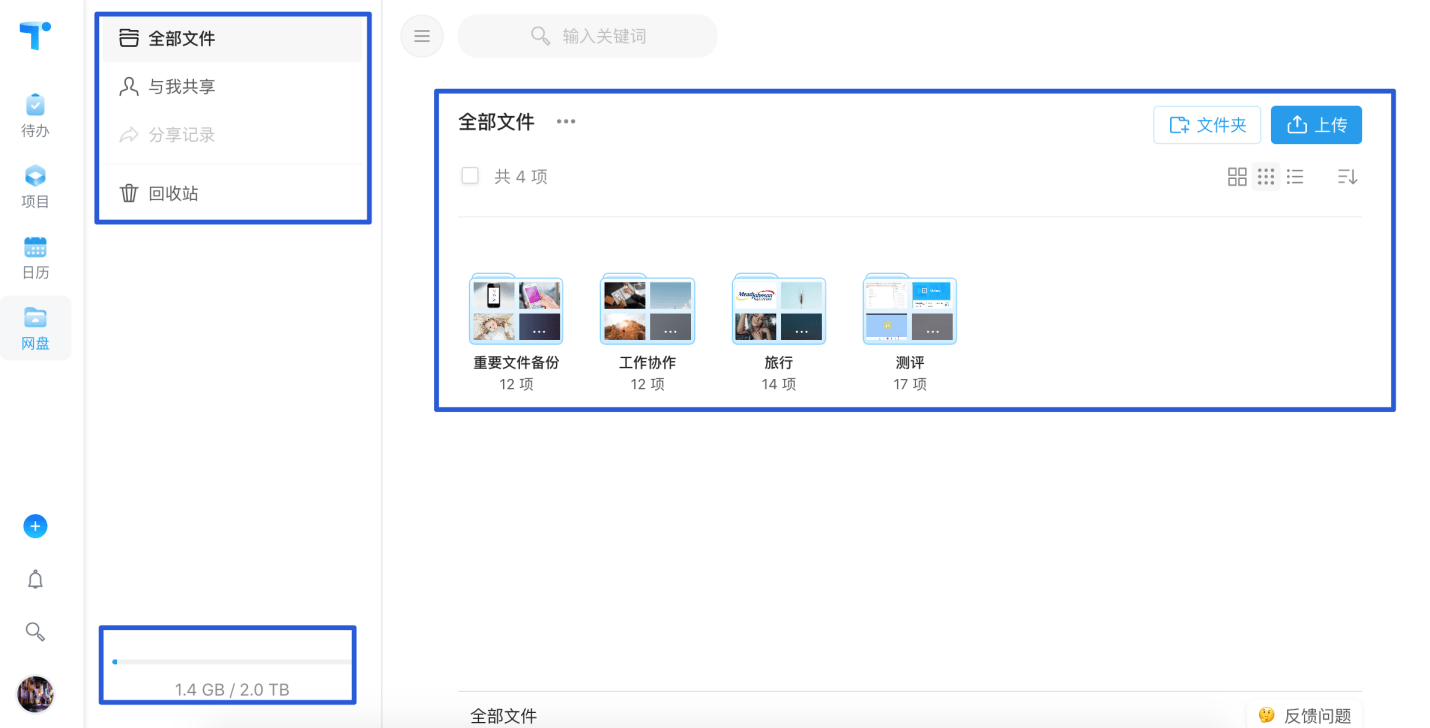
Task: Switch to list view layout
Action: pos(1295,177)
